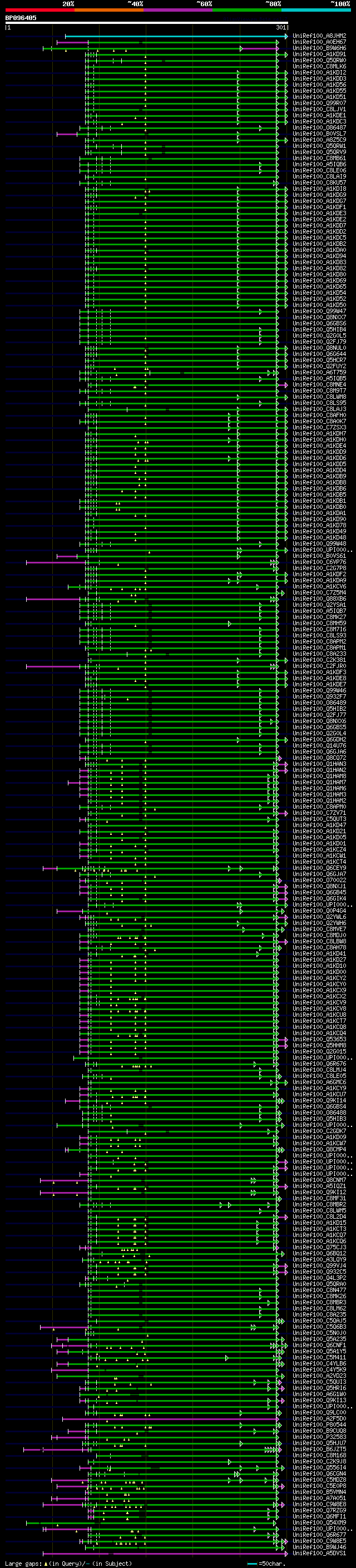This screenshot has width=356, height=1568.
Task: Select hit UniRef100_C8KU57
Action: click(x=319, y=182)
